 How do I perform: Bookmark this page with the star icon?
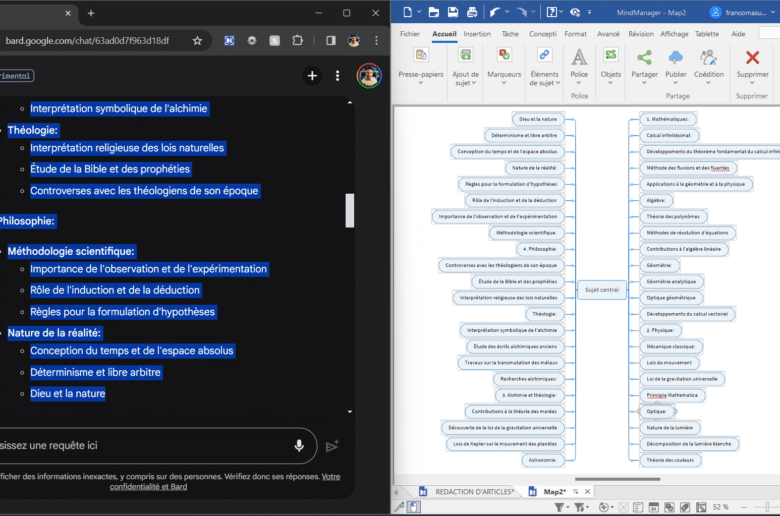tap(197, 41)
